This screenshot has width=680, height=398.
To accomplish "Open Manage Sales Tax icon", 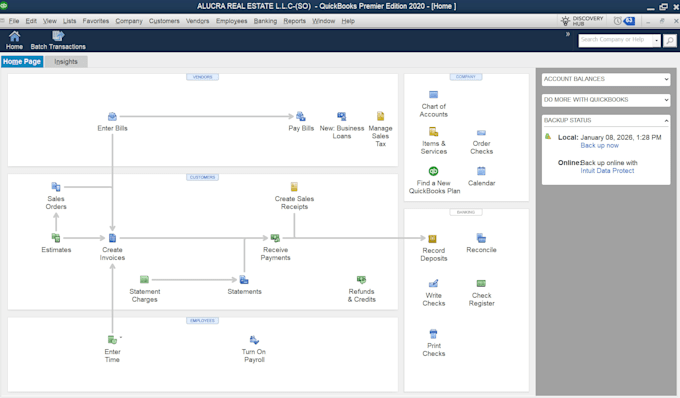I will coord(380,116).
